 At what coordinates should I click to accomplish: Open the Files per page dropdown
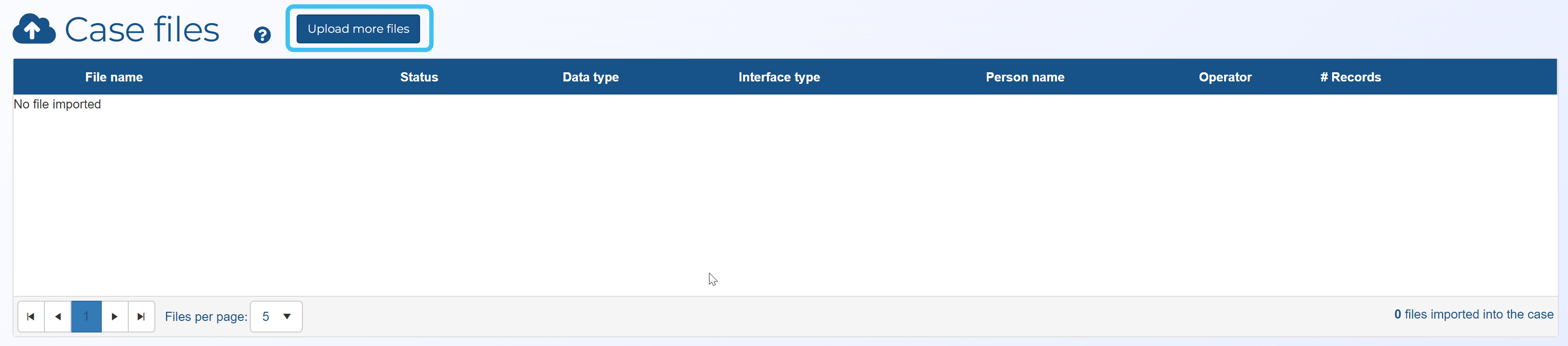point(276,316)
